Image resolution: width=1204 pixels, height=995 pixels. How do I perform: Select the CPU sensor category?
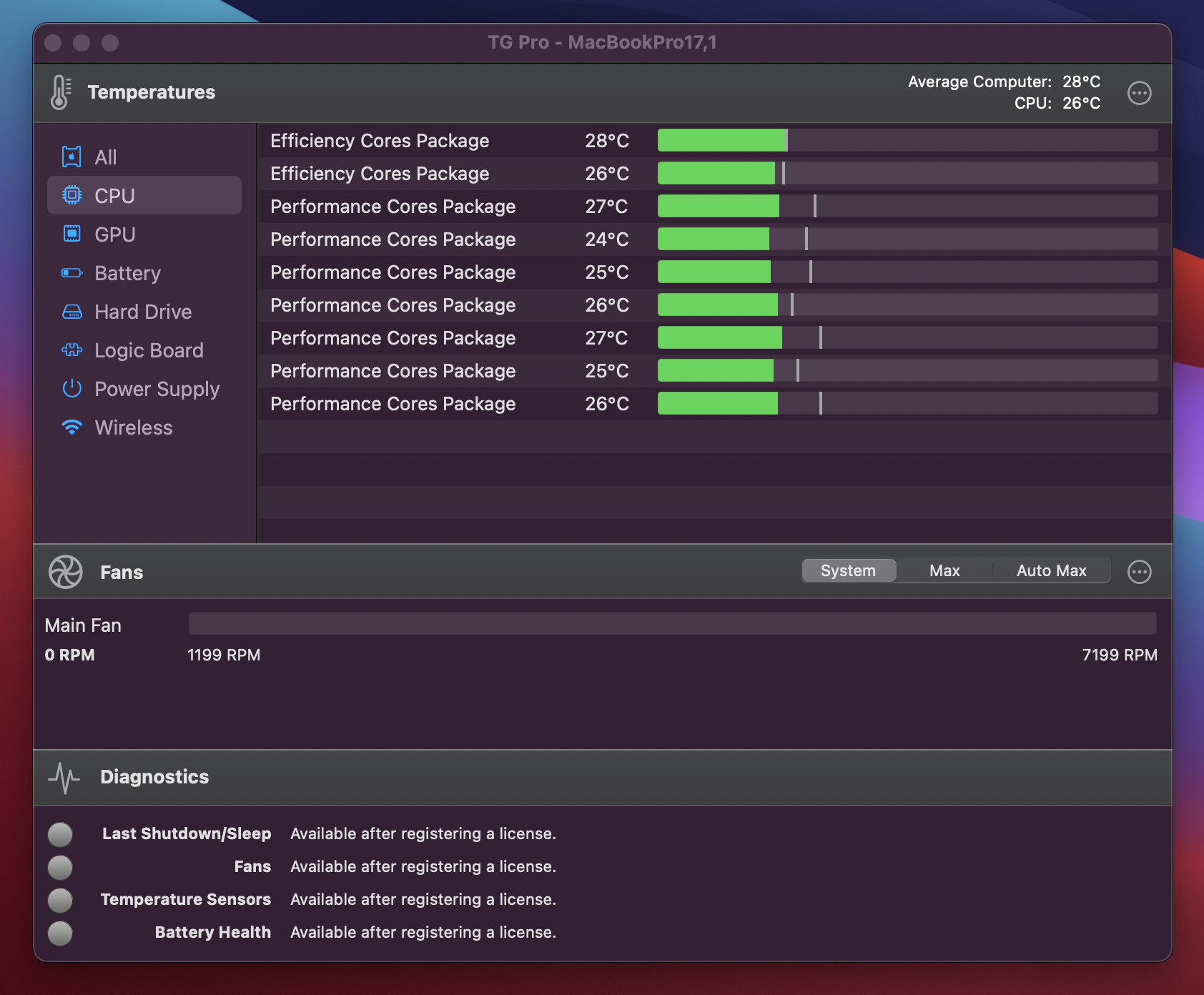click(x=144, y=195)
